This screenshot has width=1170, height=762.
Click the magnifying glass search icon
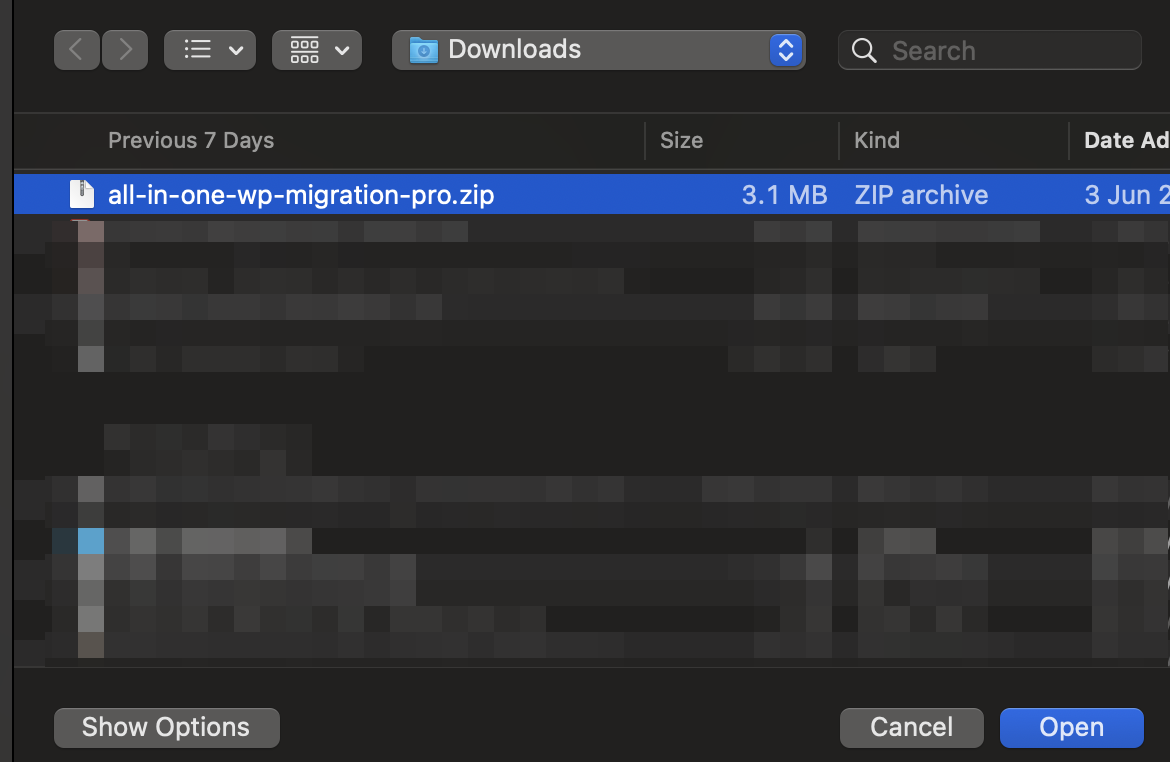click(x=864, y=50)
